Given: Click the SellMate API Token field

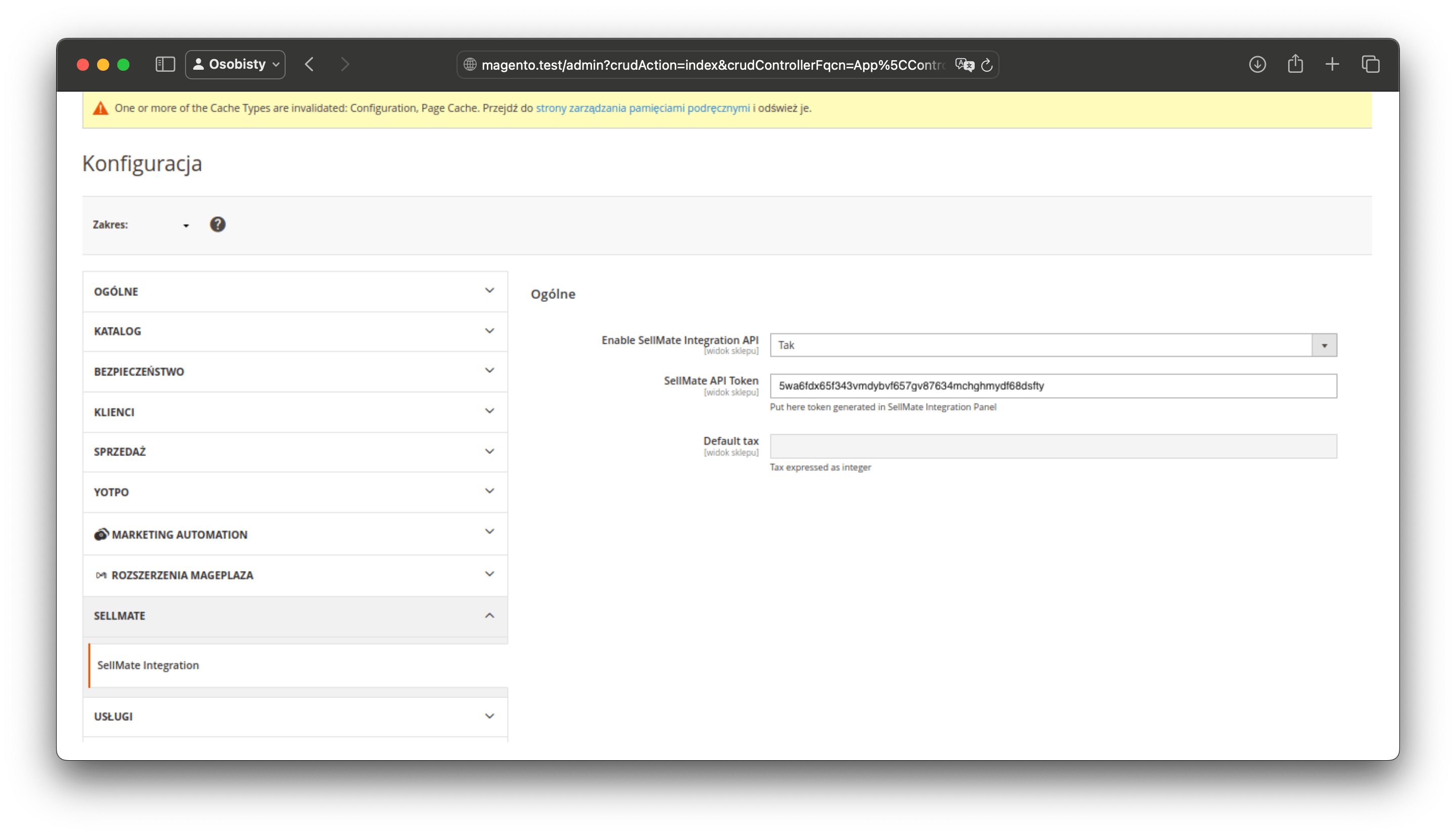Looking at the screenshot, I should click(x=1053, y=386).
